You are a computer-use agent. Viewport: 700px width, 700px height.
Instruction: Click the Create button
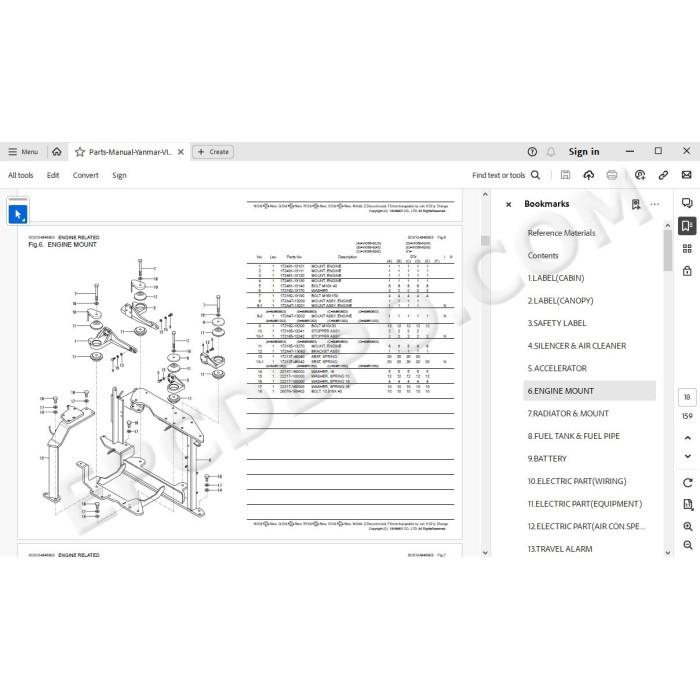click(x=213, y=152)
